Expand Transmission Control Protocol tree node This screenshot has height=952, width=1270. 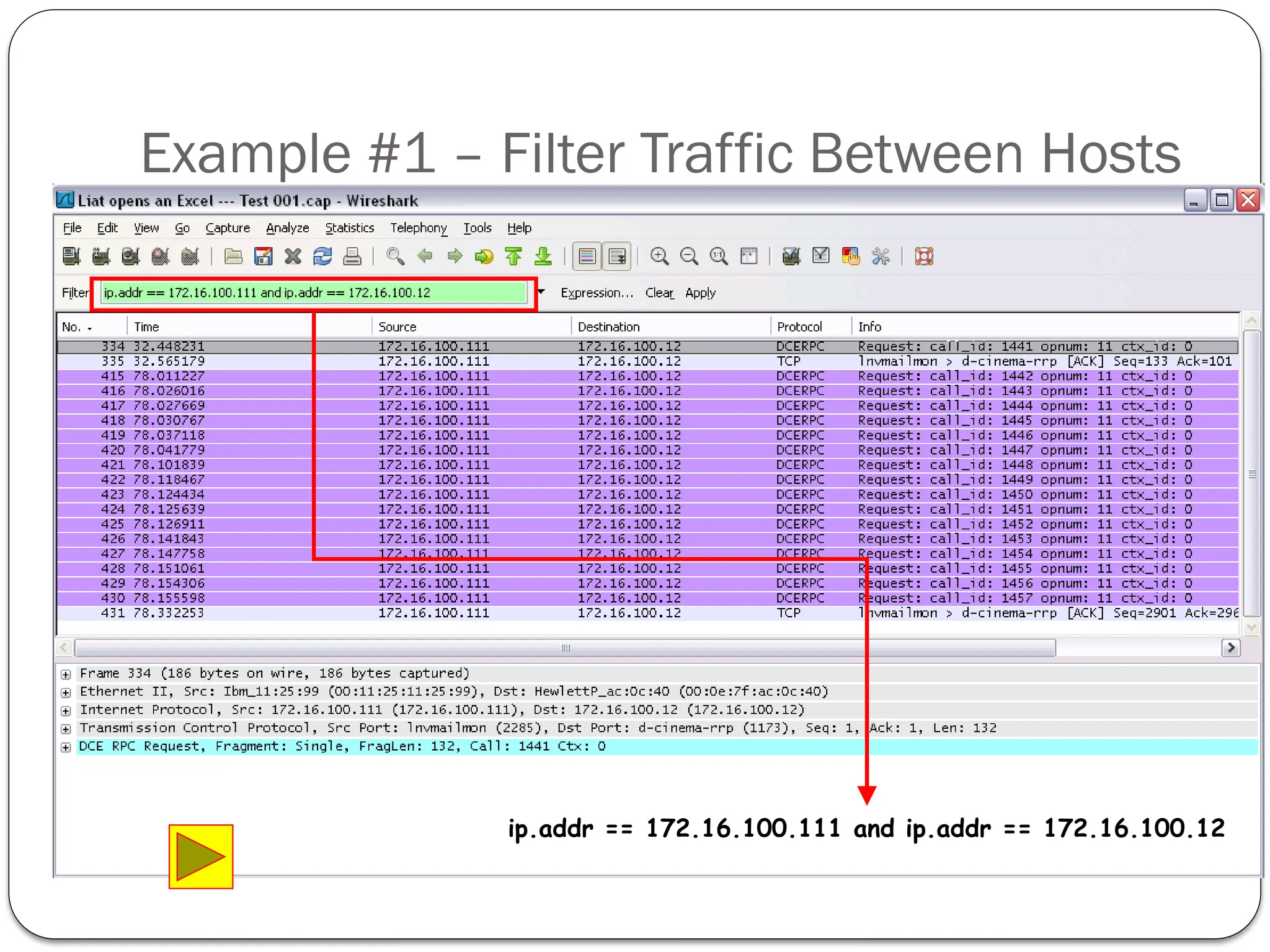[x=66, y=729]
